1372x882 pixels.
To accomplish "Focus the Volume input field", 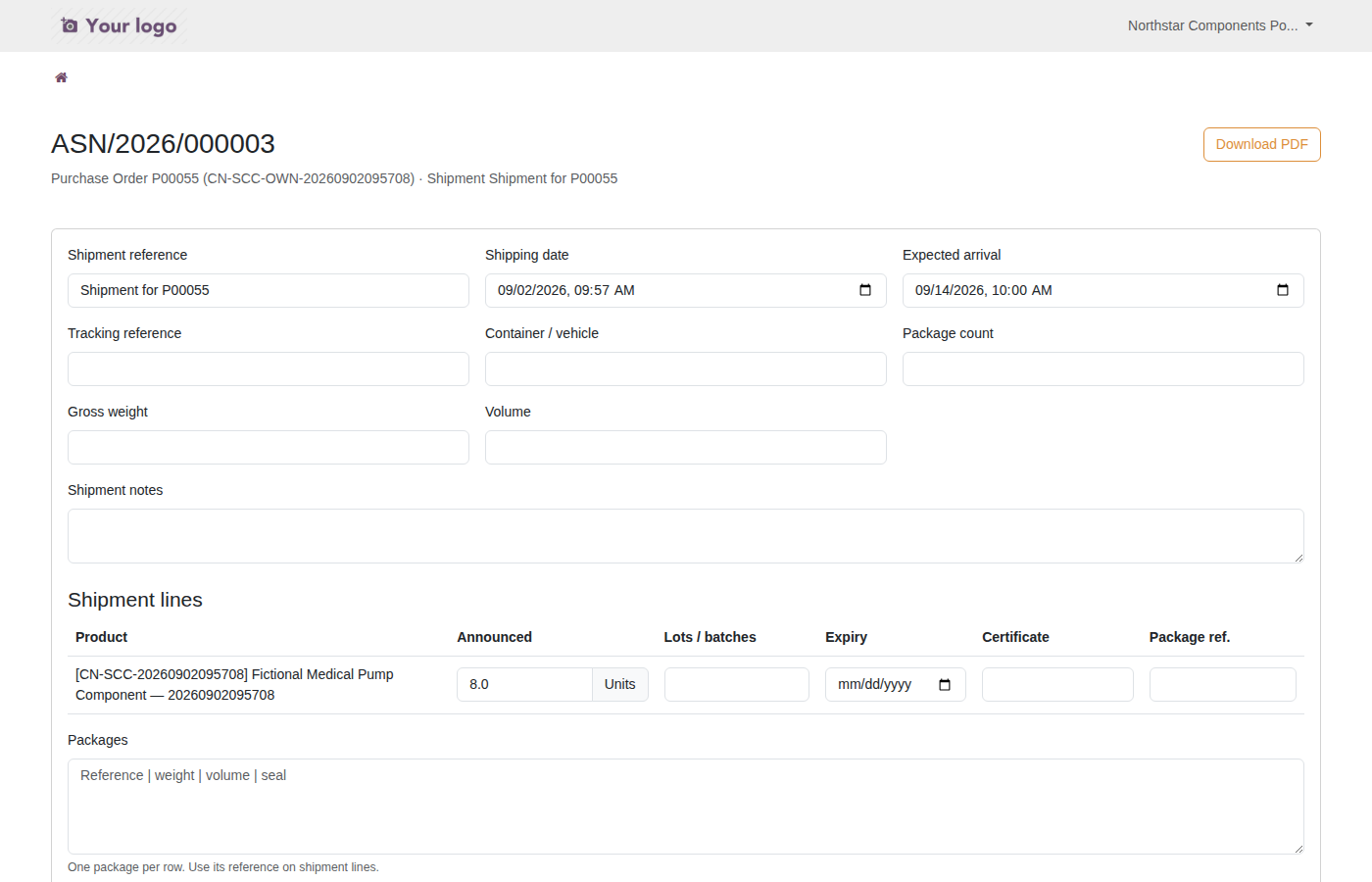I will [686, 447].
